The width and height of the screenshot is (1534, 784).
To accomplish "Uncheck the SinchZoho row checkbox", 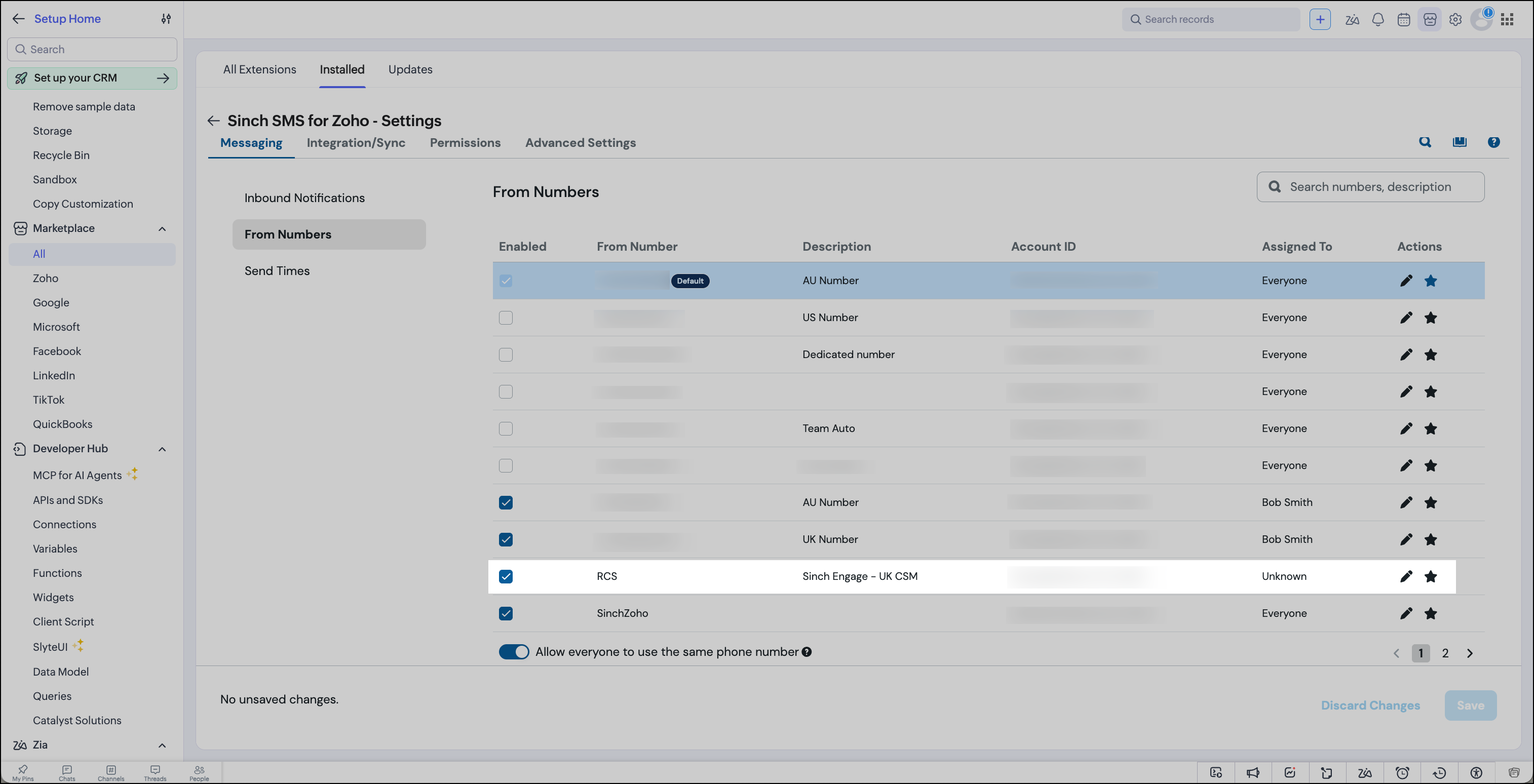I will pos(506,613).
